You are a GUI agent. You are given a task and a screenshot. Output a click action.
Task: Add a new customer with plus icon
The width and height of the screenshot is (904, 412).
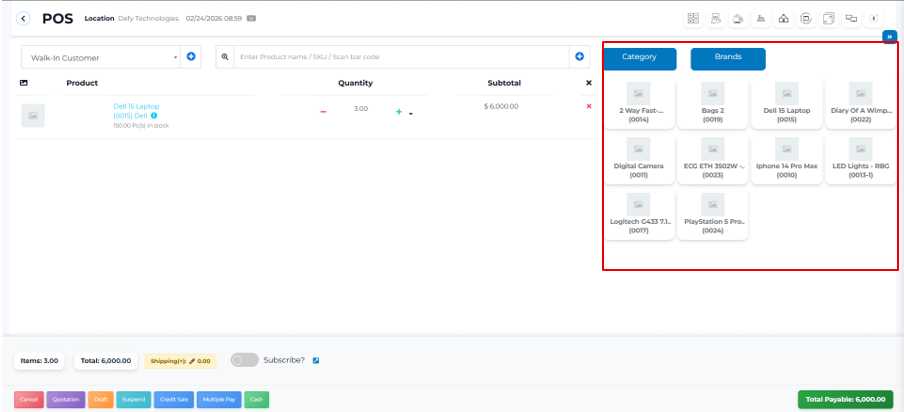point(191,57)
